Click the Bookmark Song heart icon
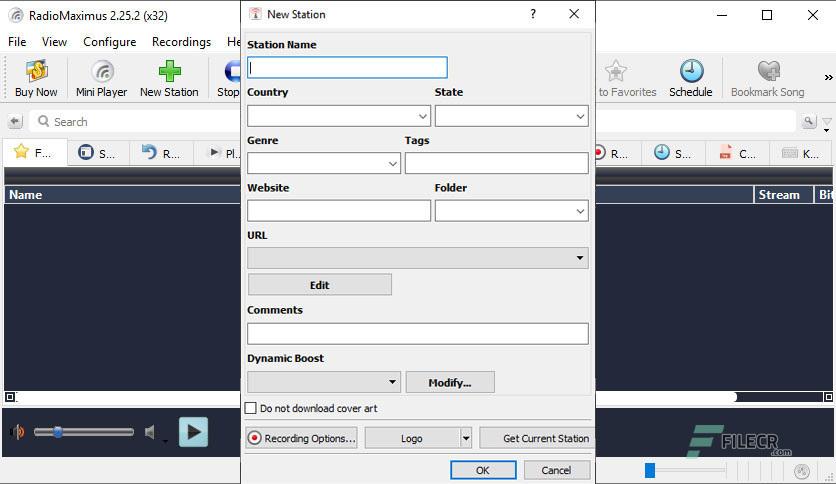The width and height of the screenshot is (836, 484). (768, 71)
